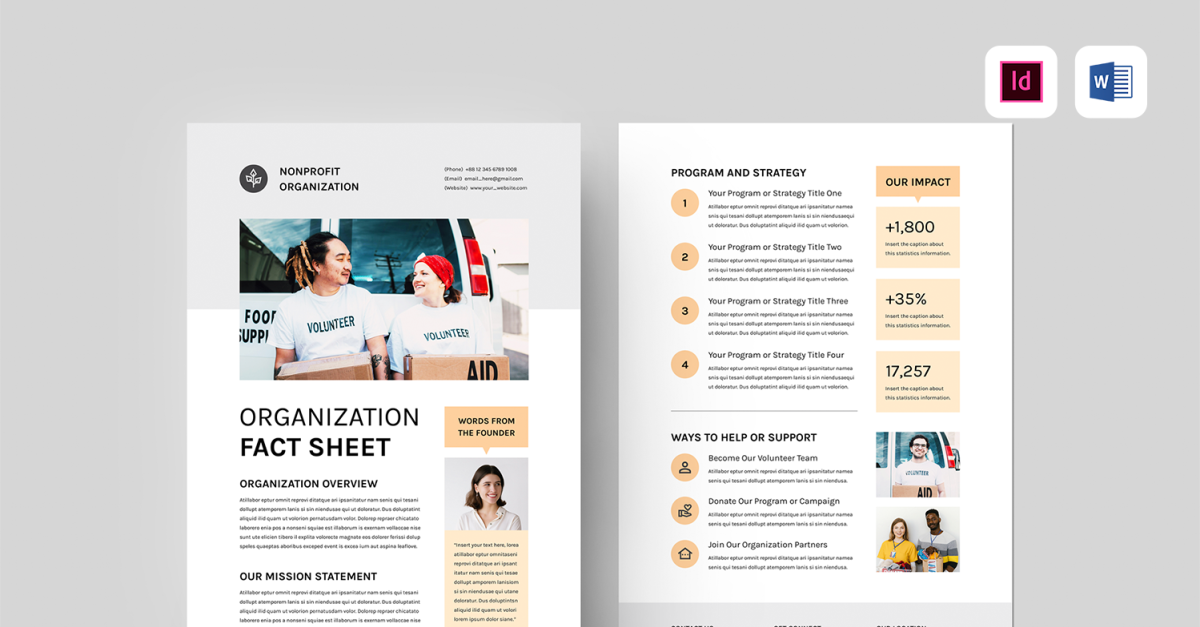This screenshot has width=1200, height=627.
Task: Expand the +35% statistics box
Action: 917,309
